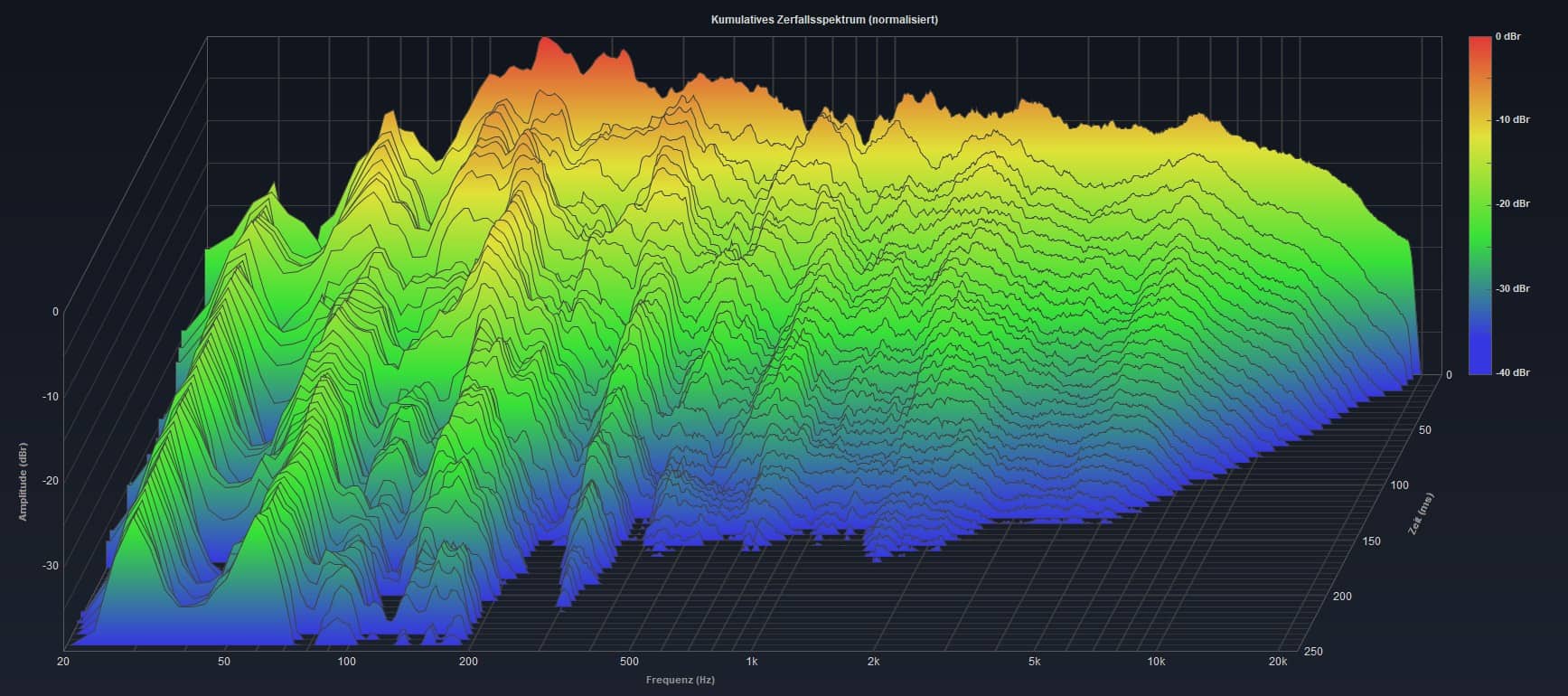Click the '10k' frequency axis tick label

(1156, 662)
